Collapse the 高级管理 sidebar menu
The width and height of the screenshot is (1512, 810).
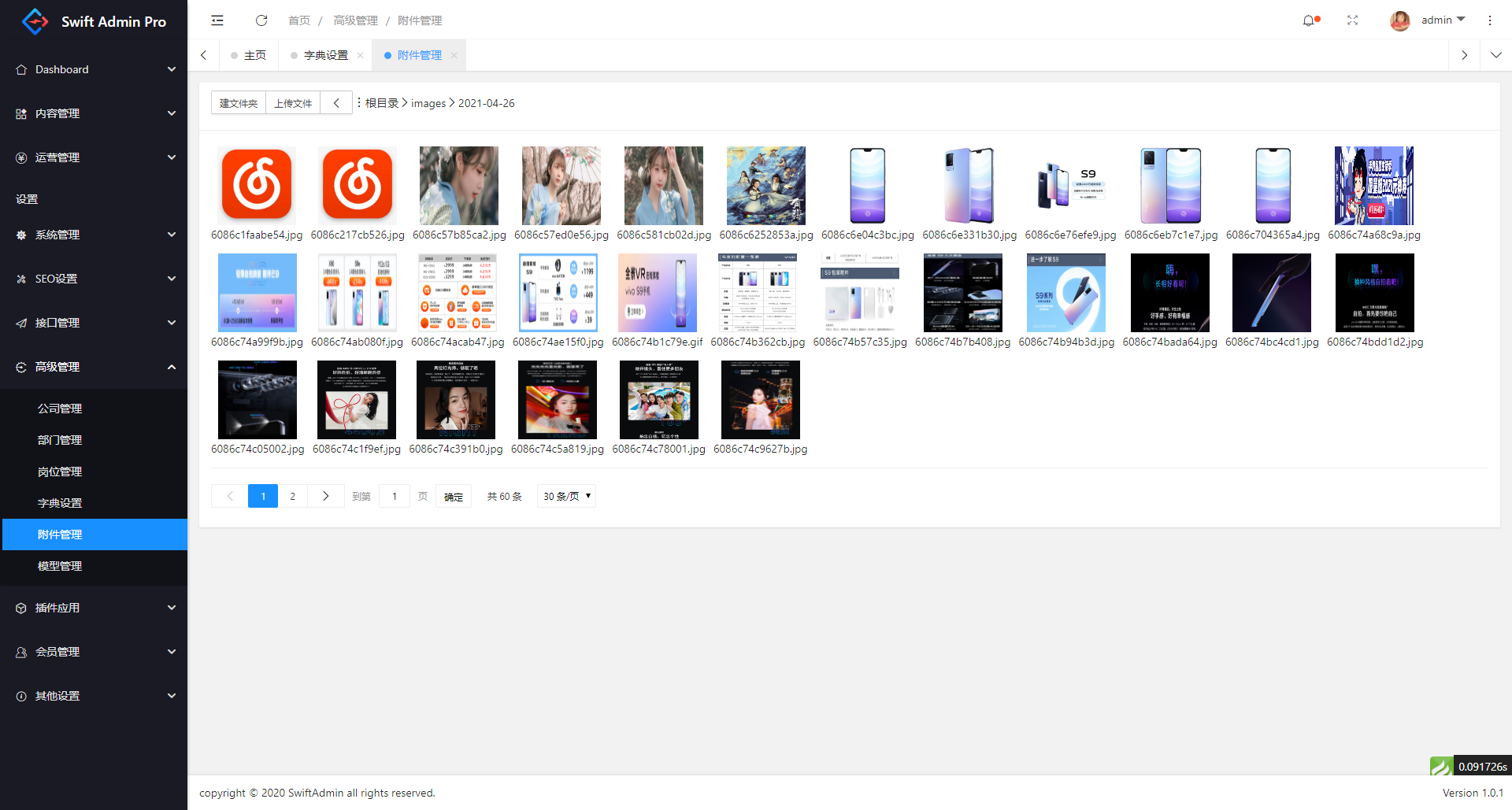[x=94, y=367]
